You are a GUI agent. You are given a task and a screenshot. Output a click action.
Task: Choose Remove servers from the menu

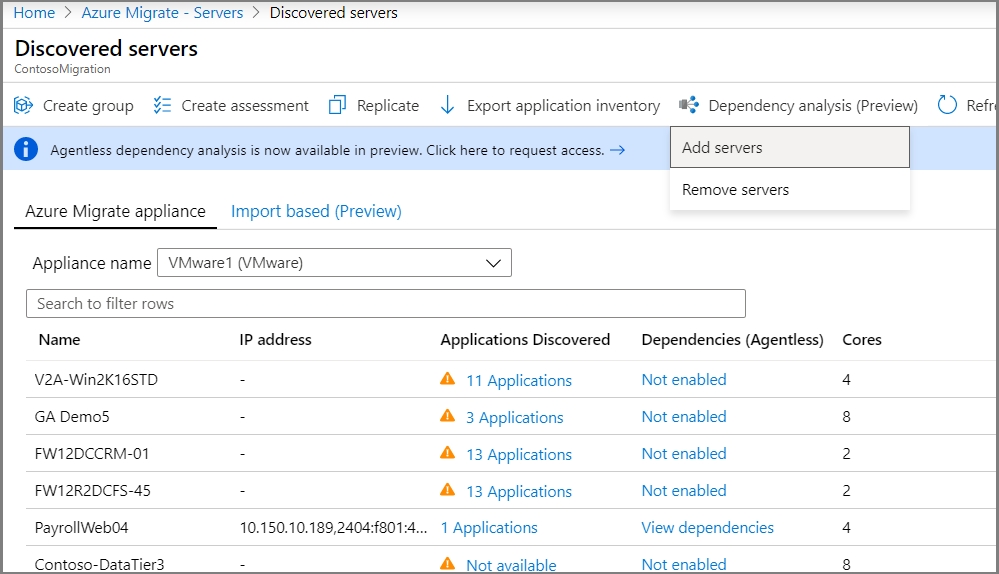735,190
